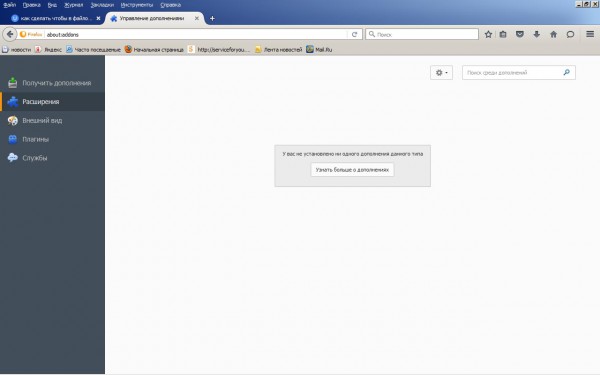Open the 'Инструменты' menu
This screenshot has height=375, width=600.
137,5
